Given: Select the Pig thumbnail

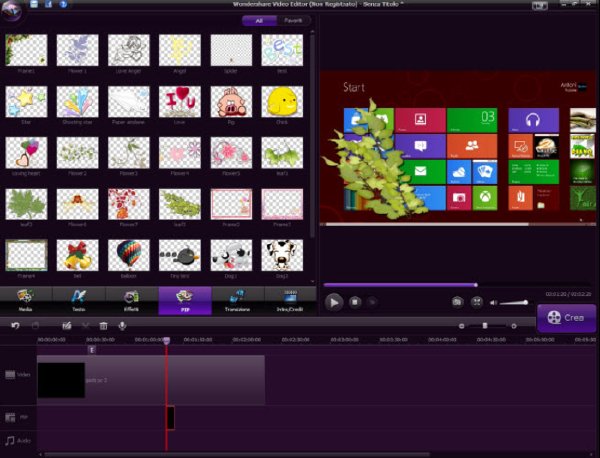Looking at the screenshot, I should 231,101.
